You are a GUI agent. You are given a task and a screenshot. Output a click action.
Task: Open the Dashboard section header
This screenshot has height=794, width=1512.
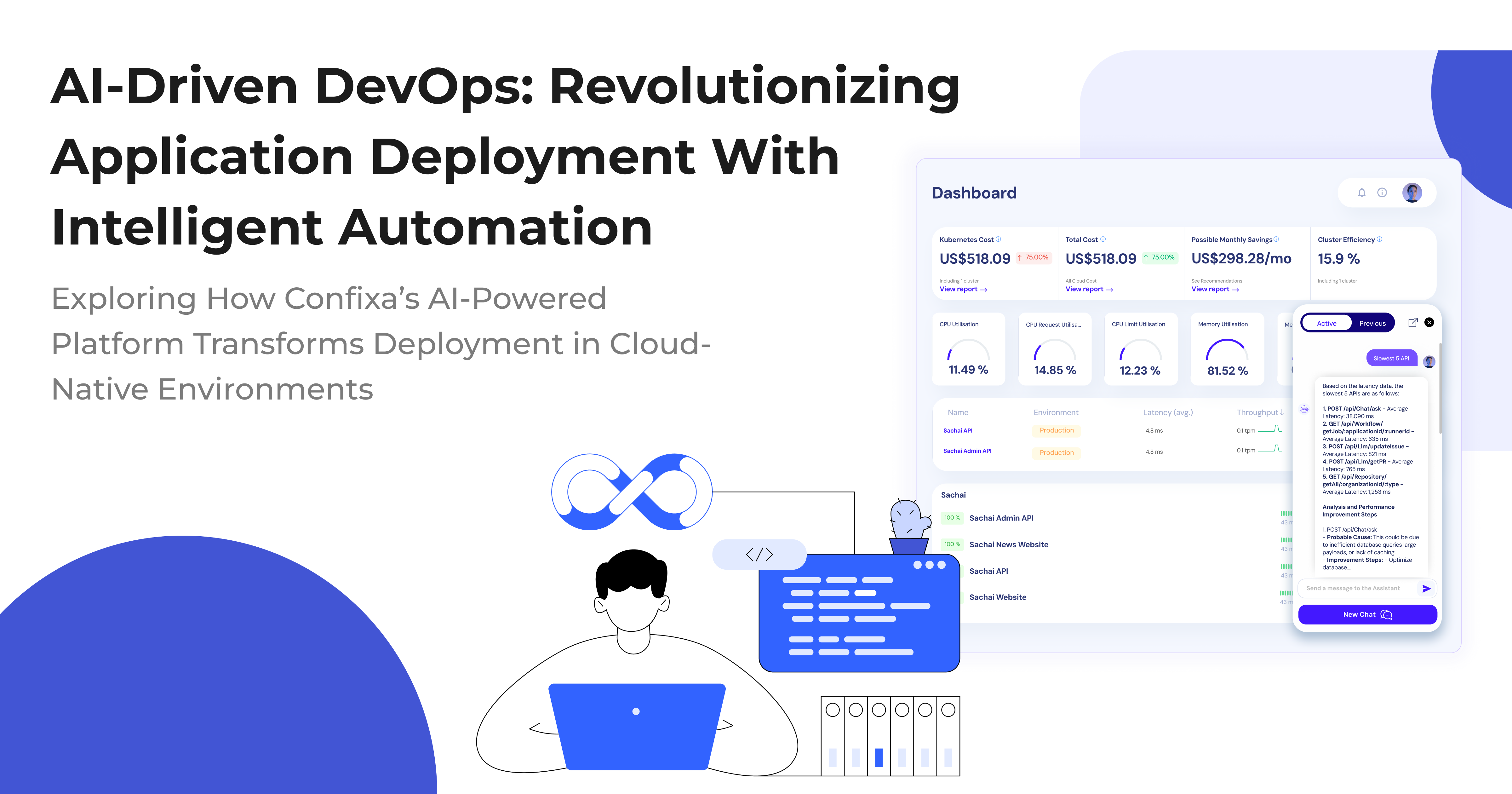coord(974,193)
